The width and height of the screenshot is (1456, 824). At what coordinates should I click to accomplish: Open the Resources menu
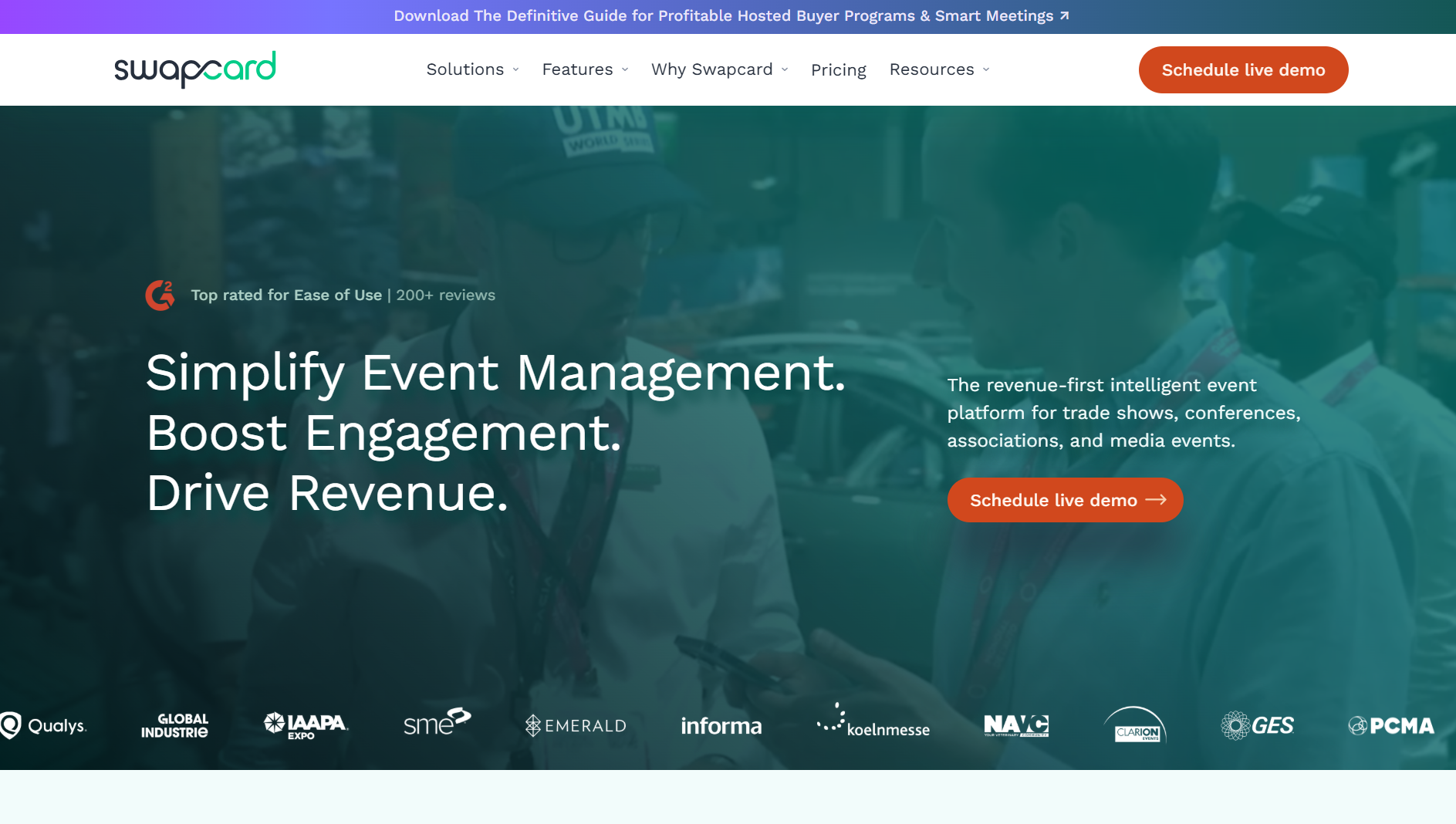(940, 69)
